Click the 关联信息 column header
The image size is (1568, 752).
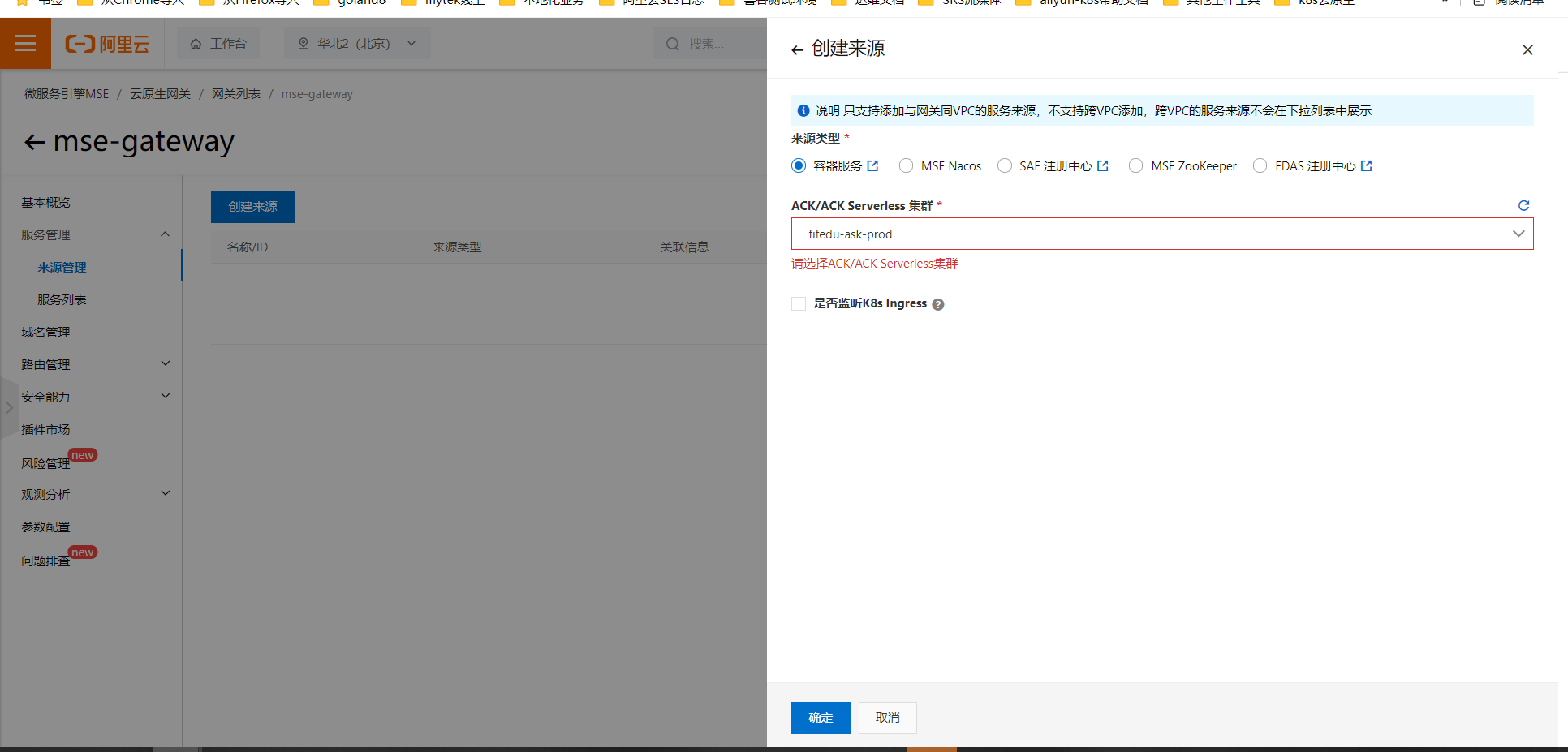tap(684, 247)
